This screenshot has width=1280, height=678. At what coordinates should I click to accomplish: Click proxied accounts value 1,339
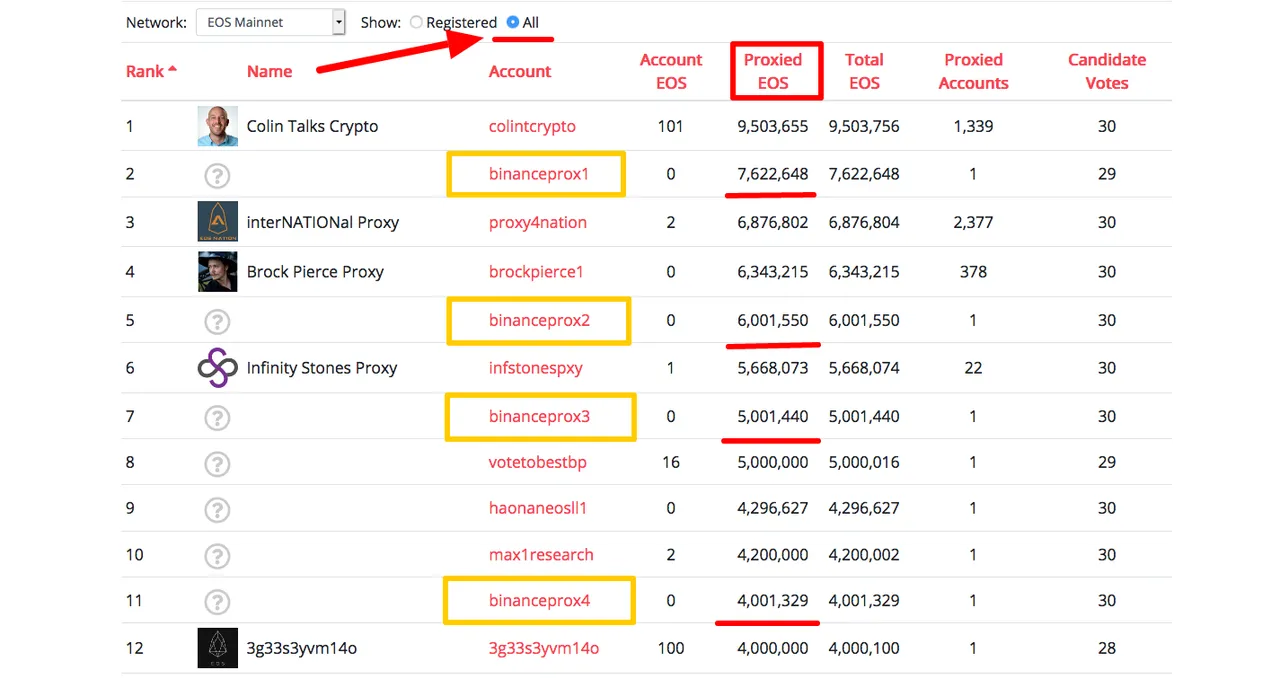tap(973, 126)
